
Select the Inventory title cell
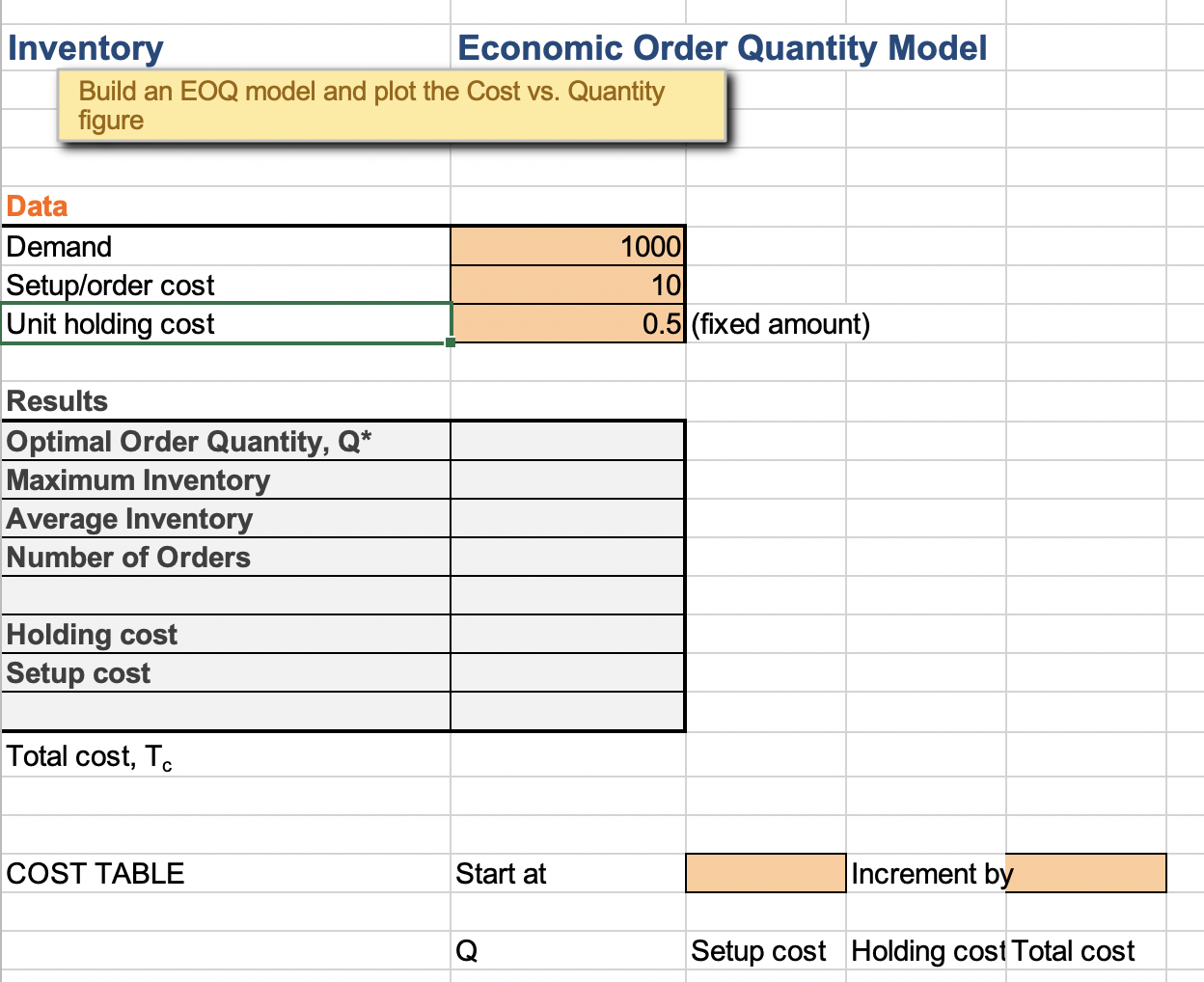click(x=85, y=47)
